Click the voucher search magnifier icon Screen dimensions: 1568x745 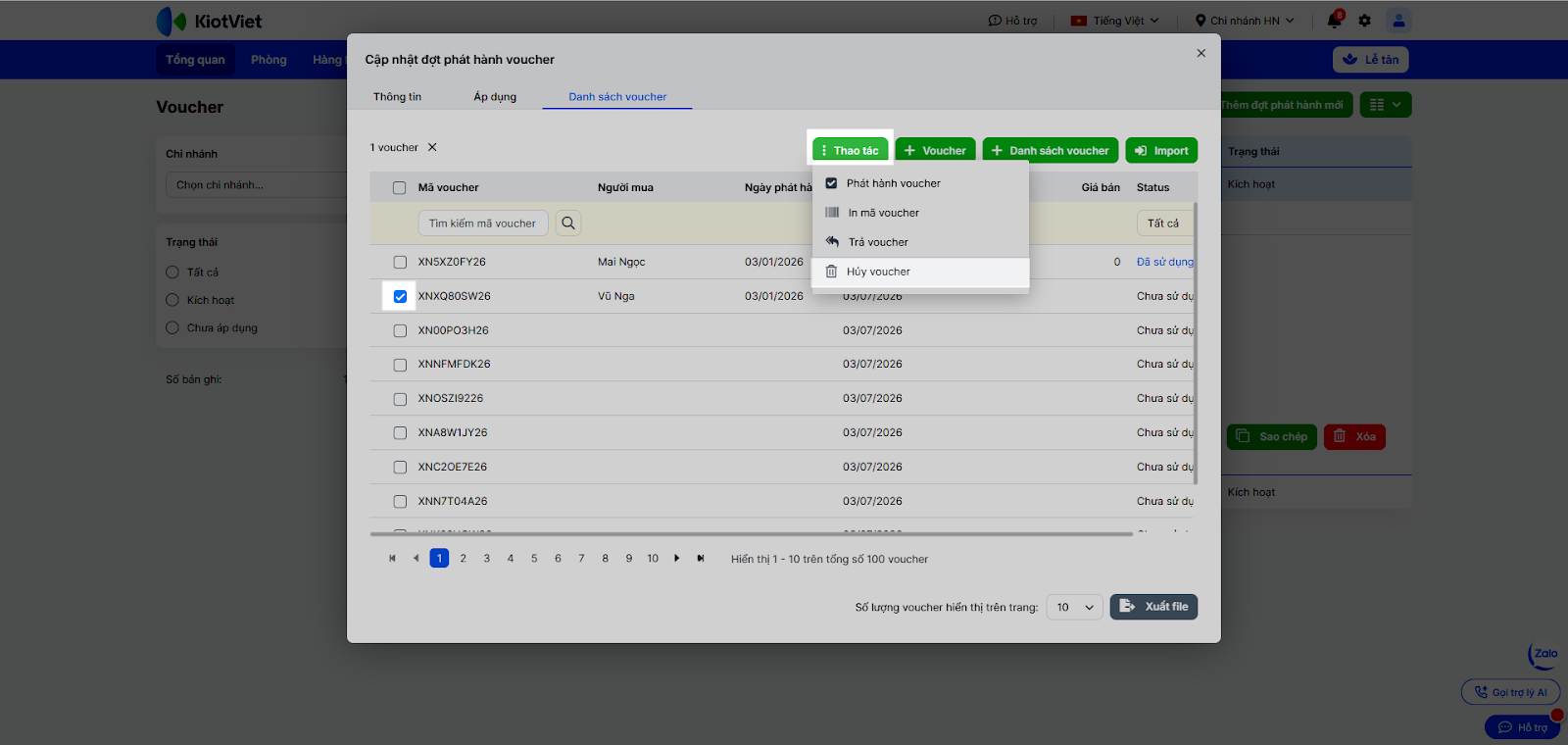568,223
